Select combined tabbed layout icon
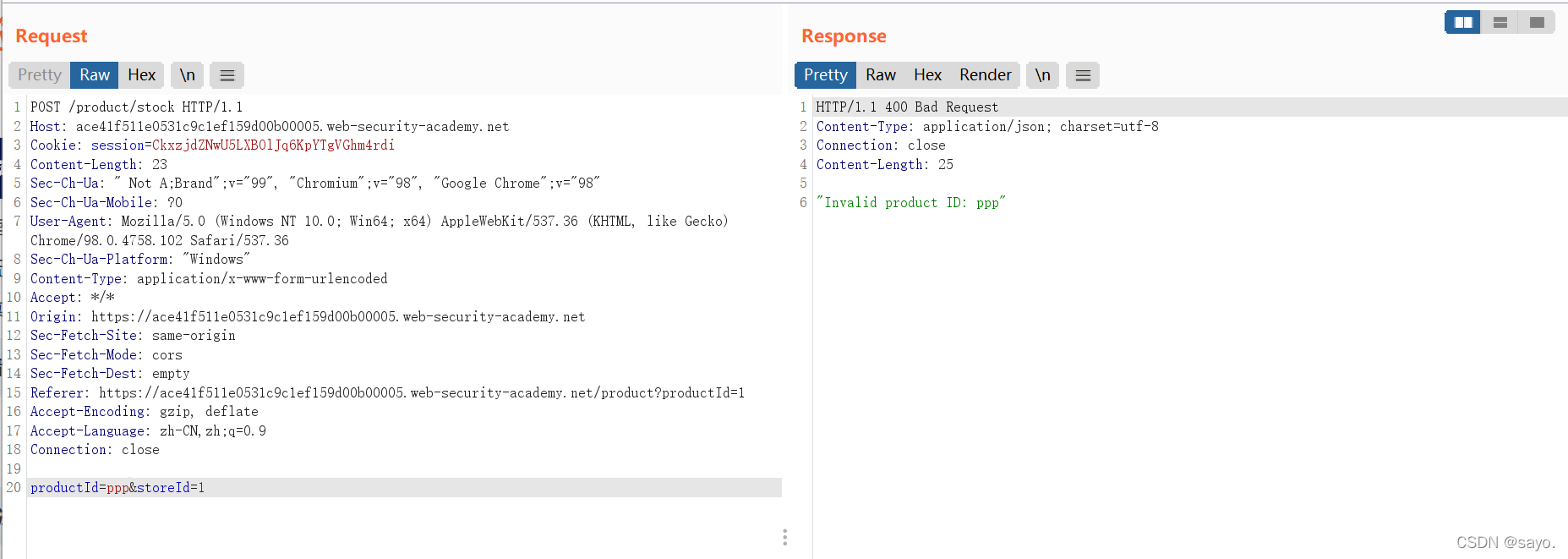This screenshot has height=559, width=1568. 1537,22
